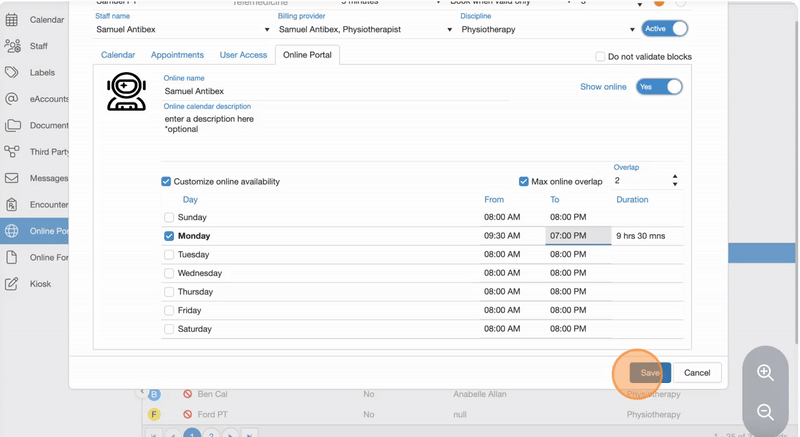
Task: Check Do not validate blocks box
Action: pyautogui.click(x=600, y=57)
